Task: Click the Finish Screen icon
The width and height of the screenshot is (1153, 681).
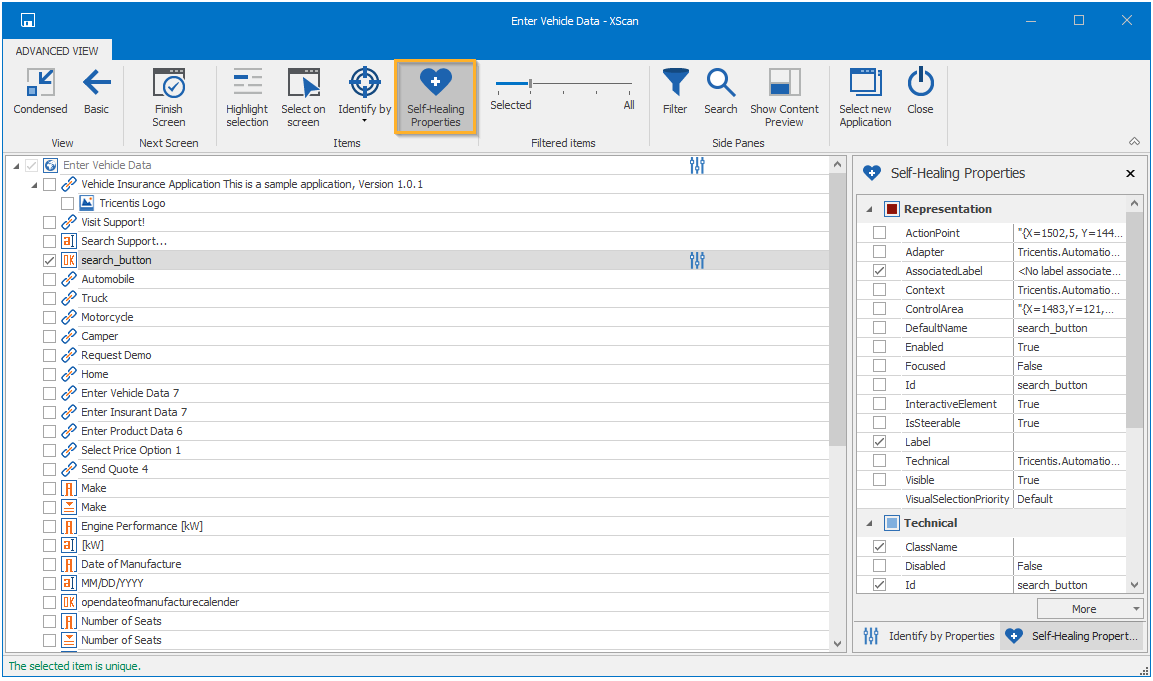Action: coord(168,83)
